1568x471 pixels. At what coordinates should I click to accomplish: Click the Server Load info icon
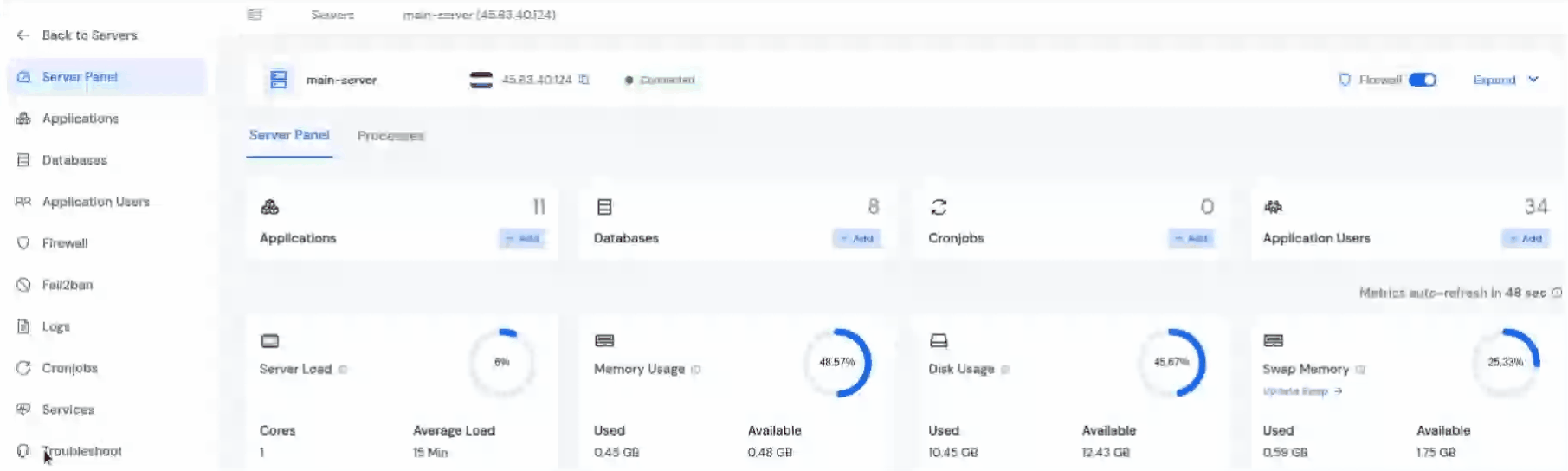342,370
